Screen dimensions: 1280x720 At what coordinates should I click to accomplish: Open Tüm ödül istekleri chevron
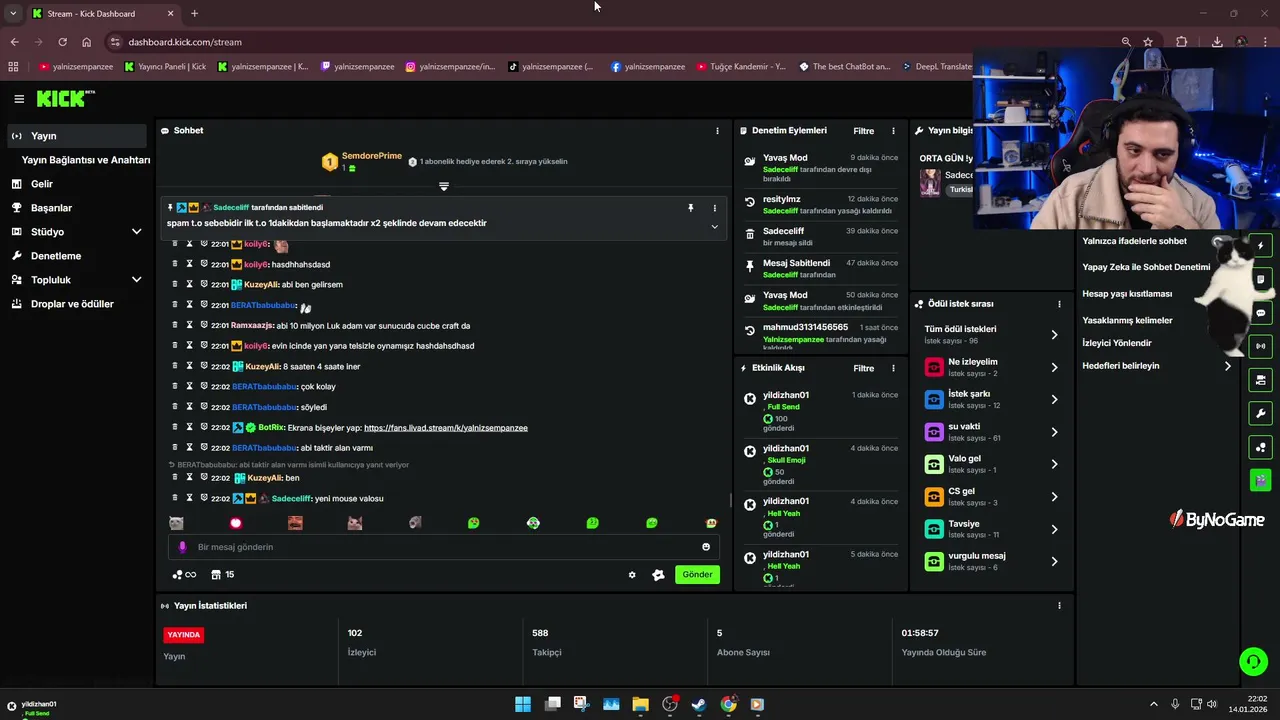click(1054, 335)
